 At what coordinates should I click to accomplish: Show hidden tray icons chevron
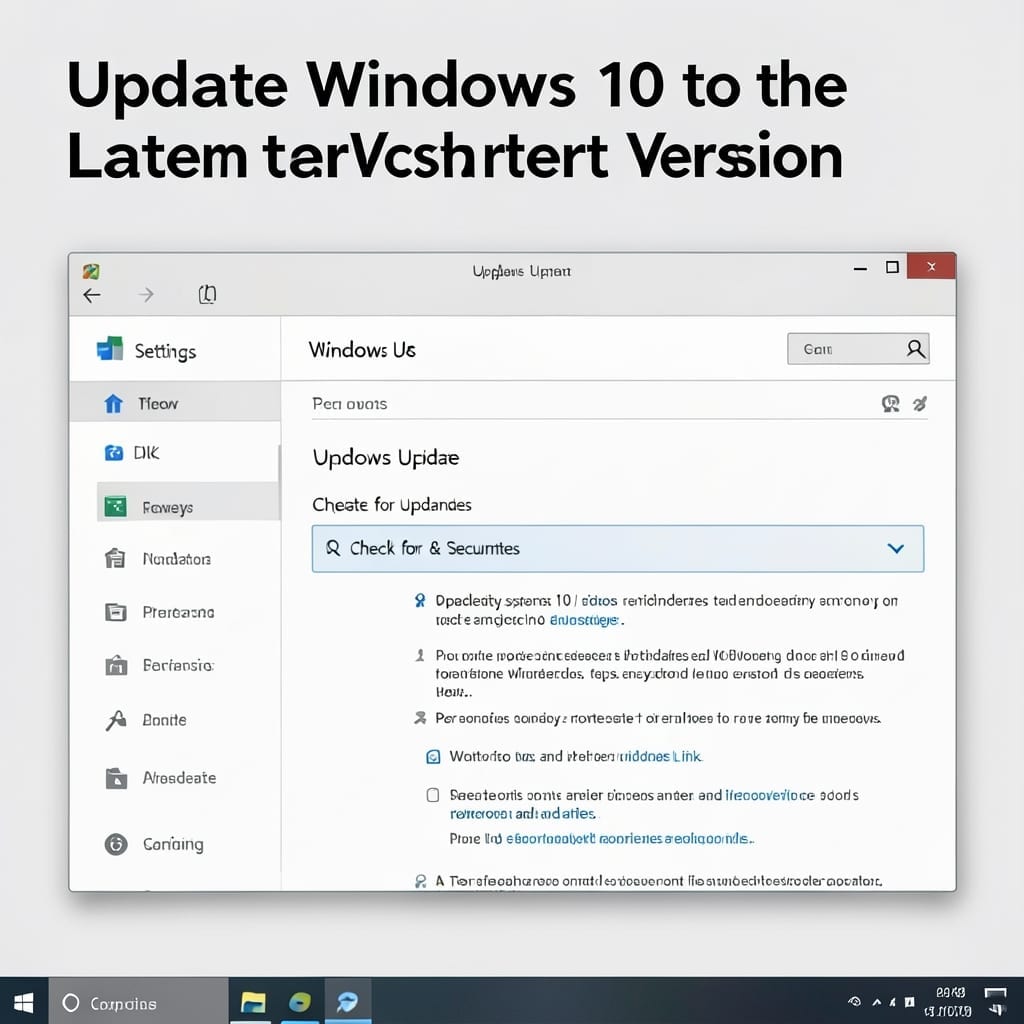876,1002
